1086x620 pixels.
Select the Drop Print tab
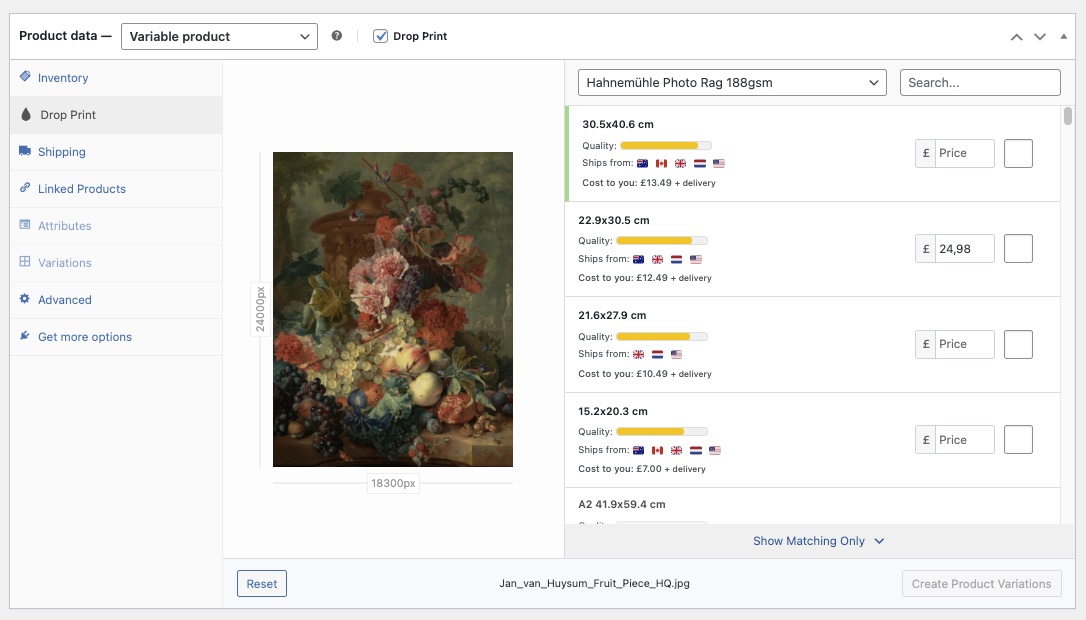point(116,115)
